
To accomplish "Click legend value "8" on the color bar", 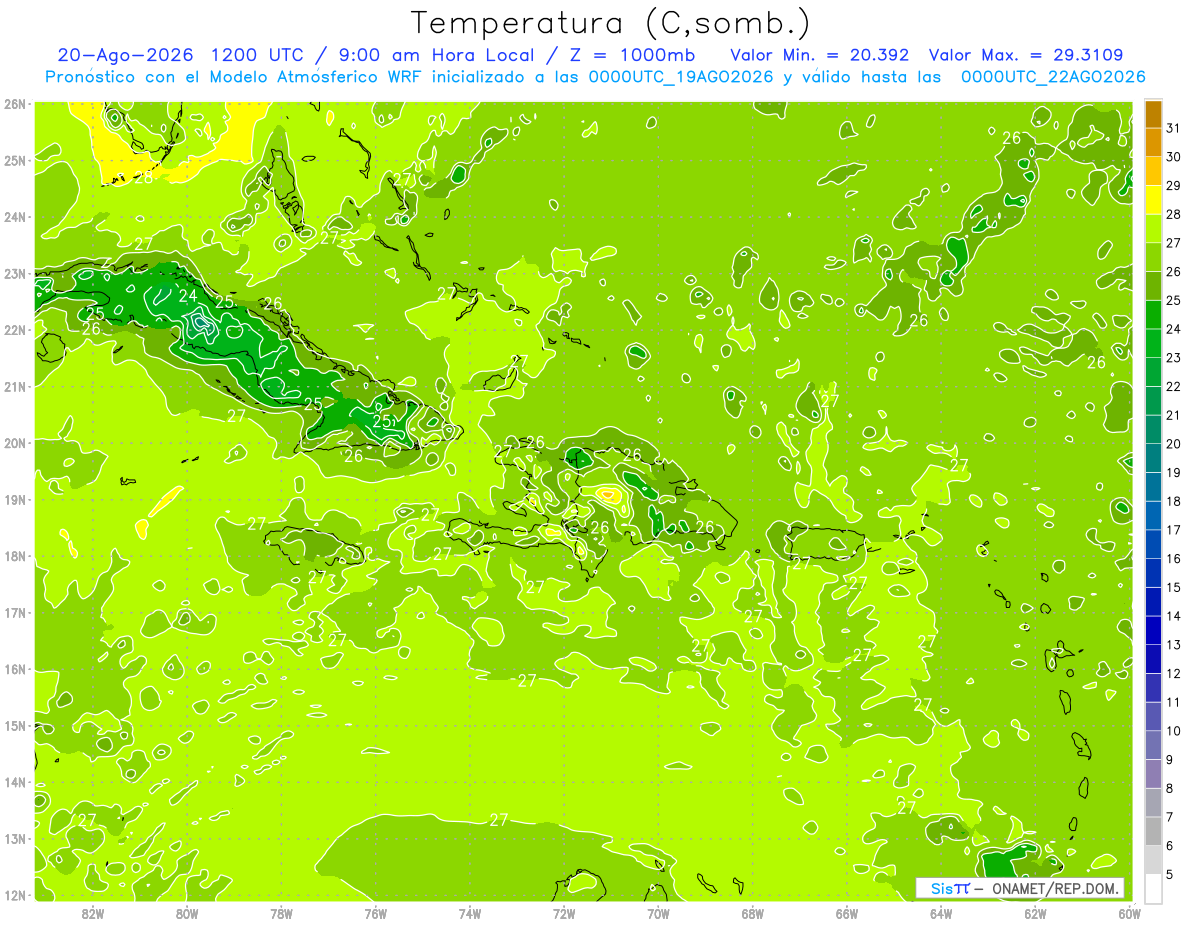I will (x=1169, y=788).
